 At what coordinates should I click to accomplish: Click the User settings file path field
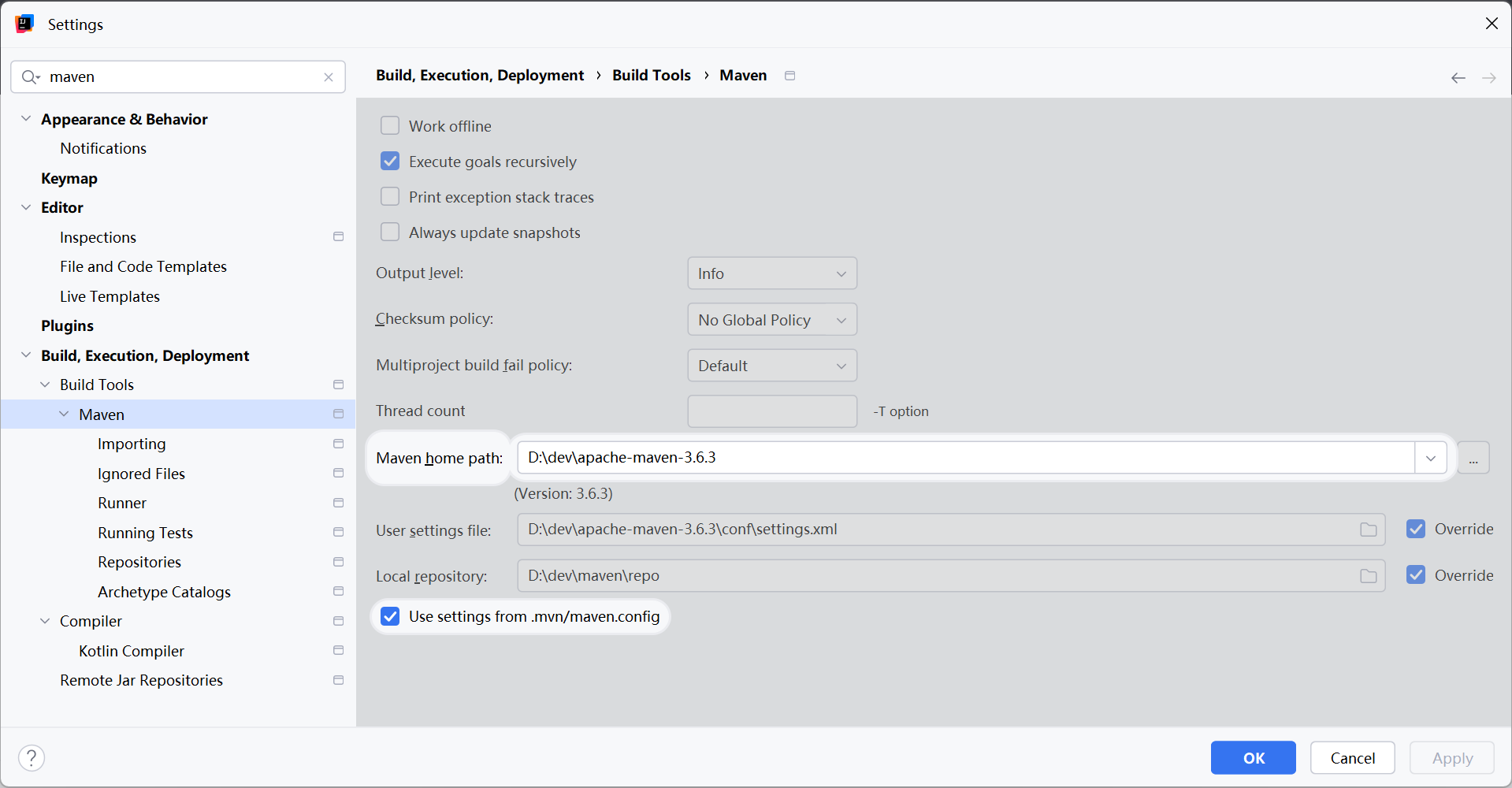pyautogui.click(x=951, y=530)
